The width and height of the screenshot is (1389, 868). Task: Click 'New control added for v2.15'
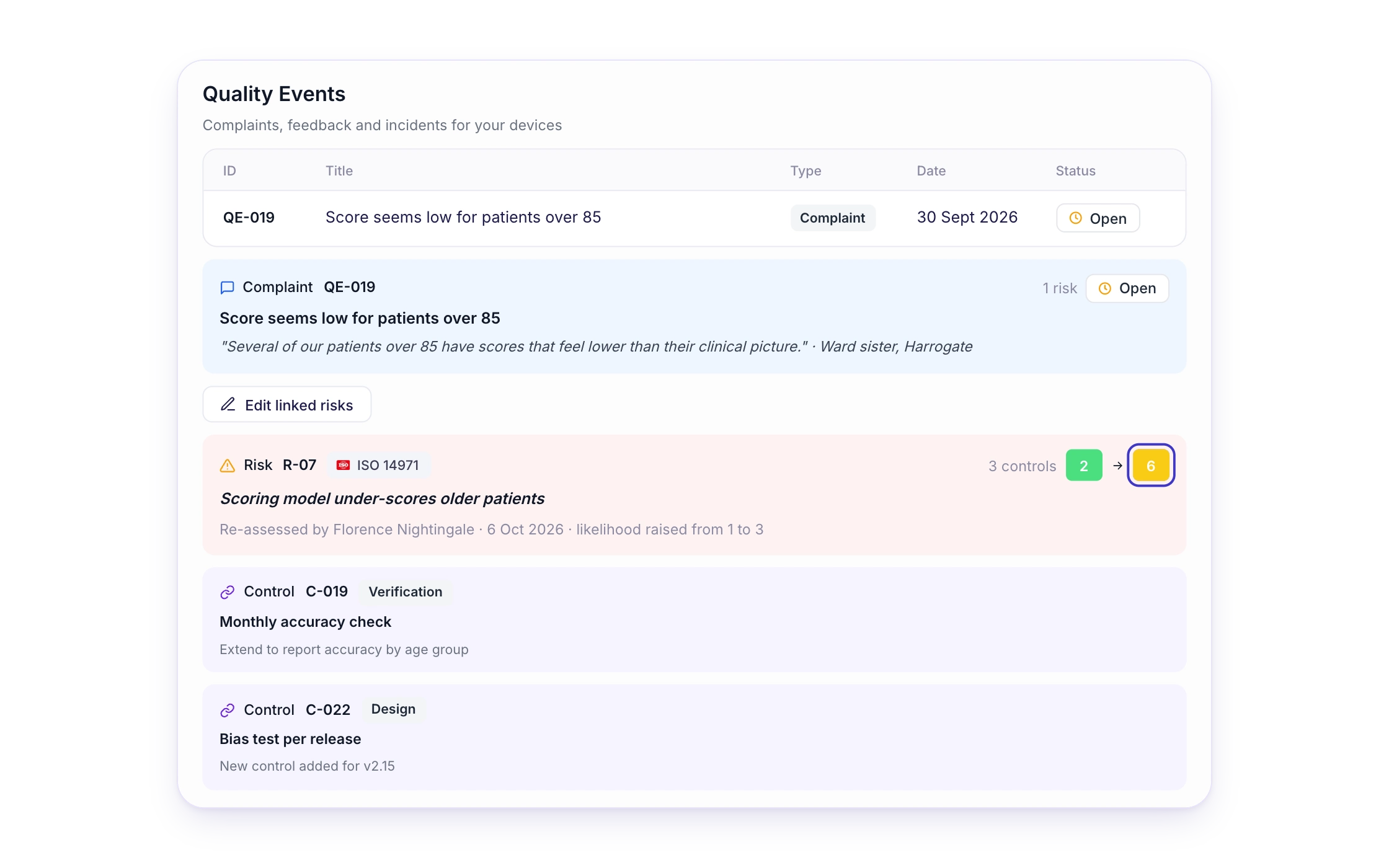pos(307,766)
